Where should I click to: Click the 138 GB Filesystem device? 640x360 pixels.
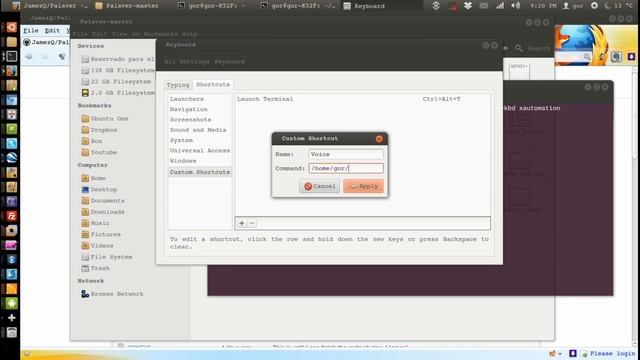point(118,70)
